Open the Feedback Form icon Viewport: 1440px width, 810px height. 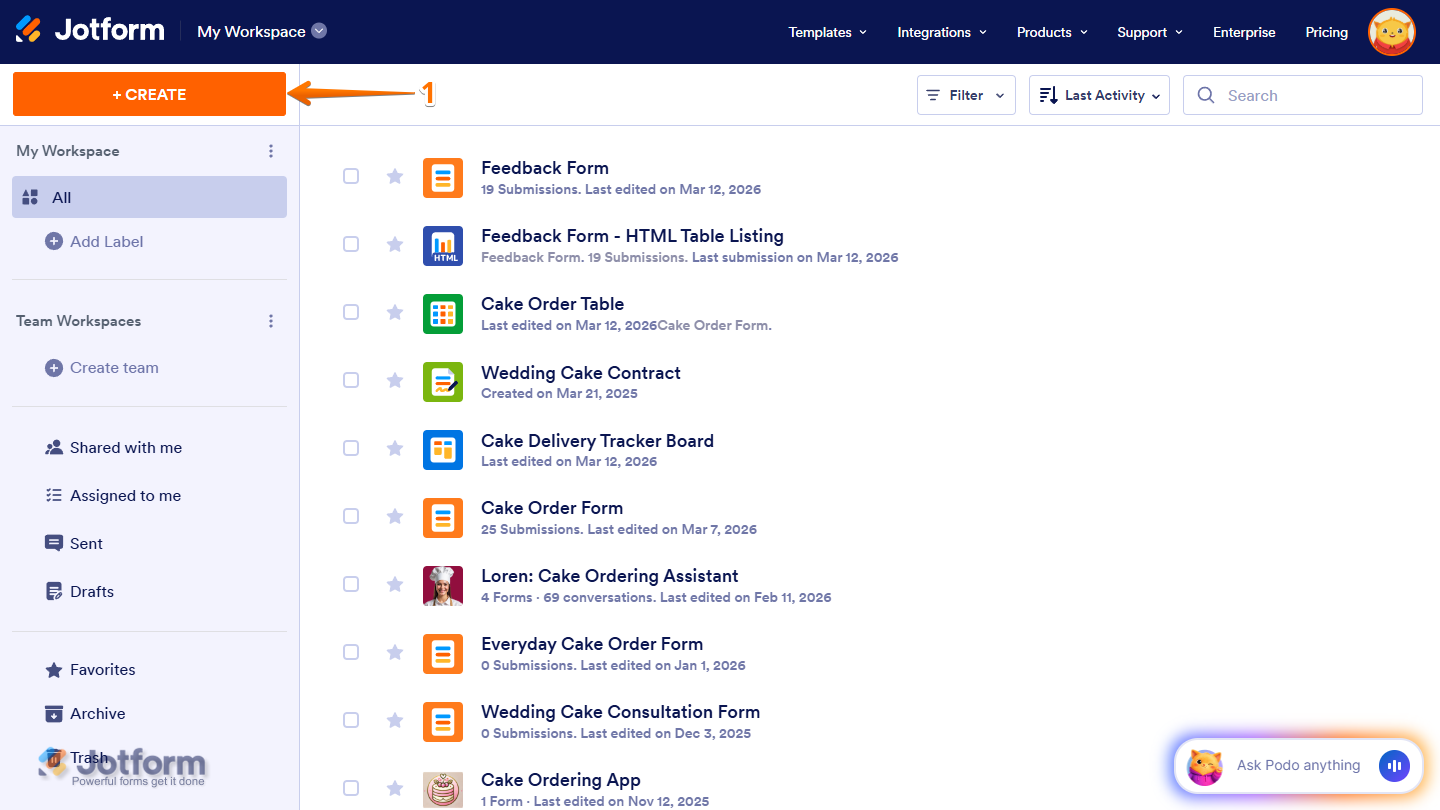[443, 177]
